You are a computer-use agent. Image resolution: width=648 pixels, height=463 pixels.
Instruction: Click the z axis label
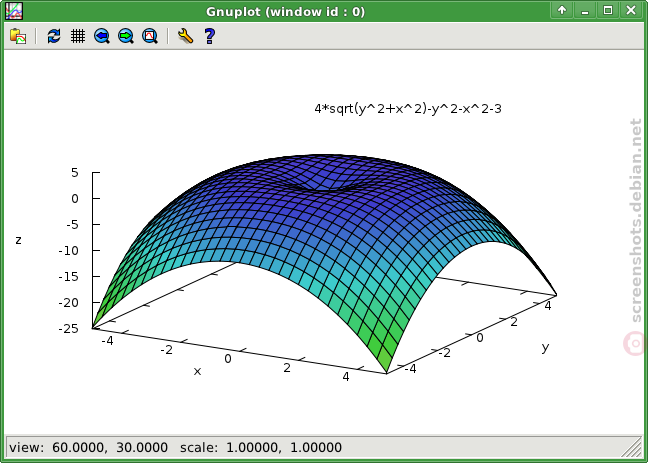point(18,240)
